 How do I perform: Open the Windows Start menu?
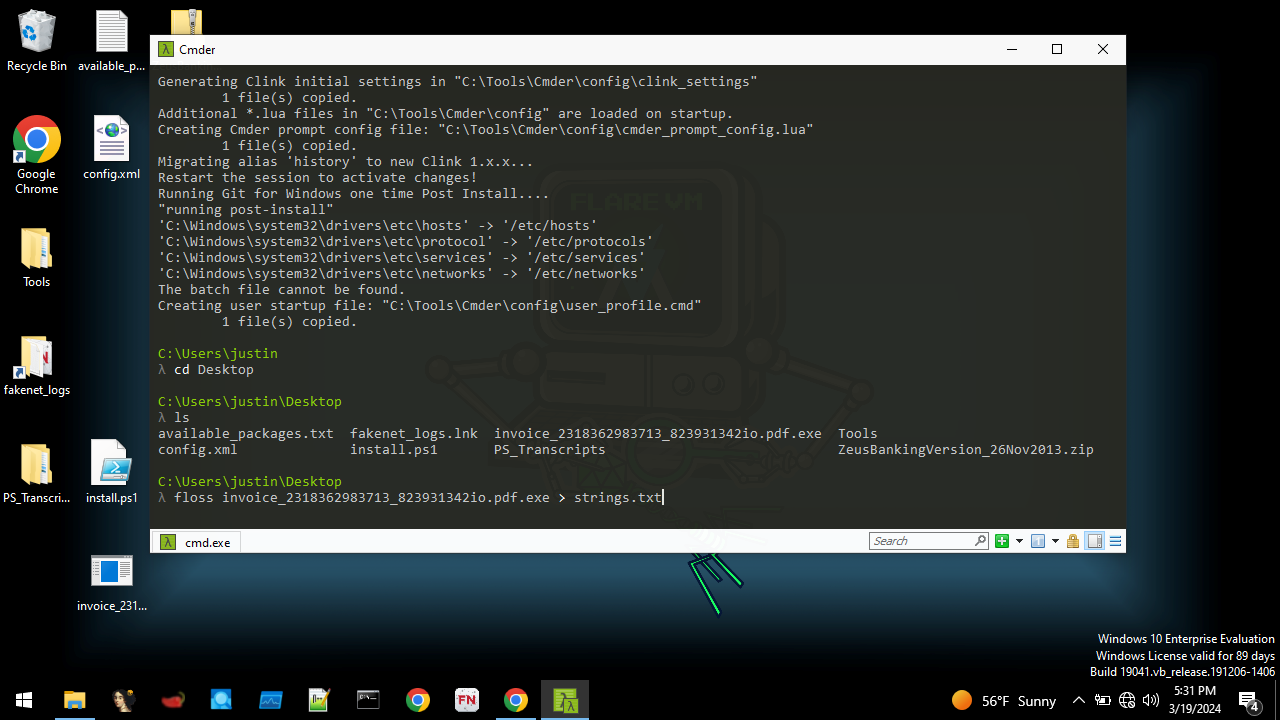23,700
